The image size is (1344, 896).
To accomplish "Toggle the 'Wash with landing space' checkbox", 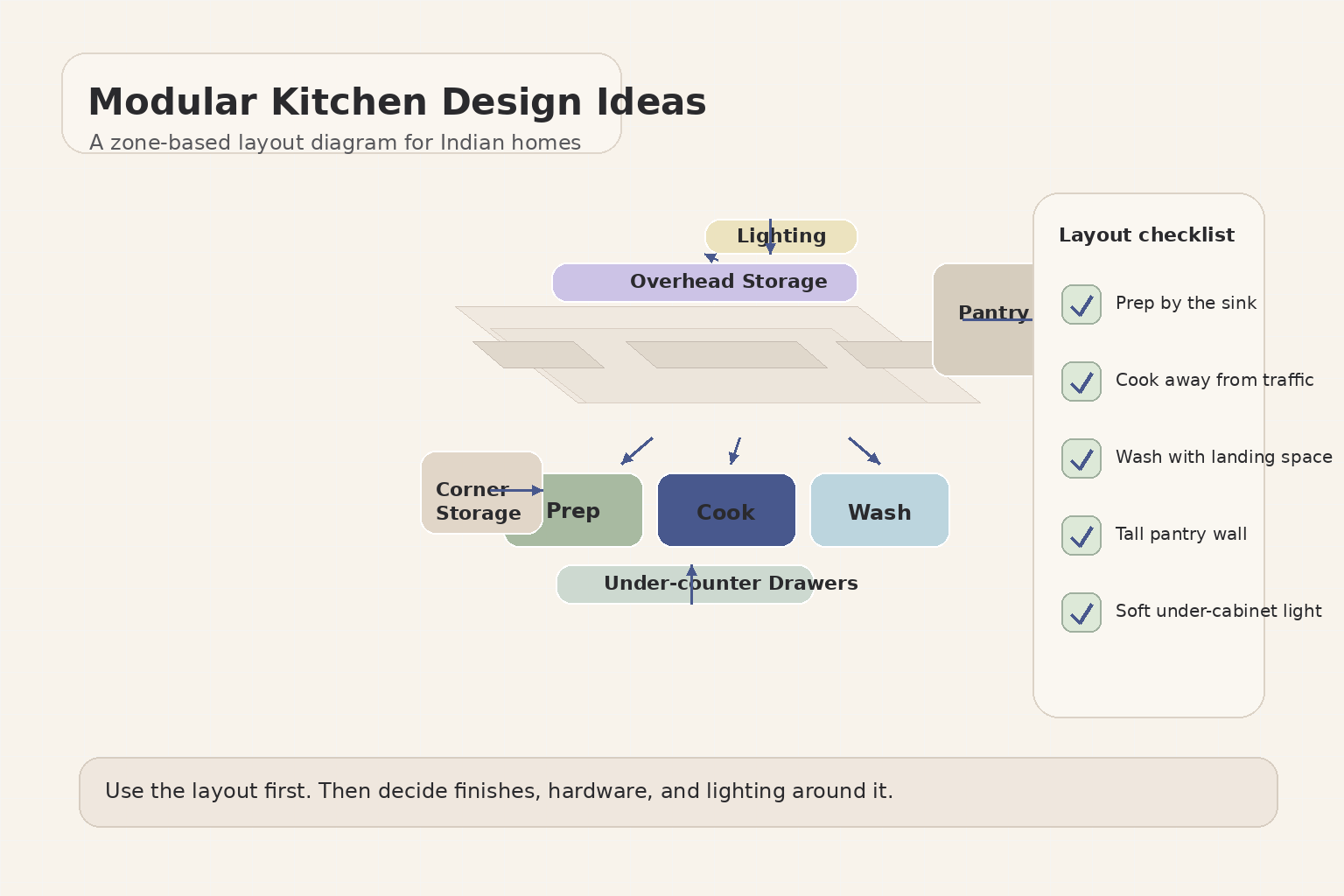I will [x=1081, y=458].
